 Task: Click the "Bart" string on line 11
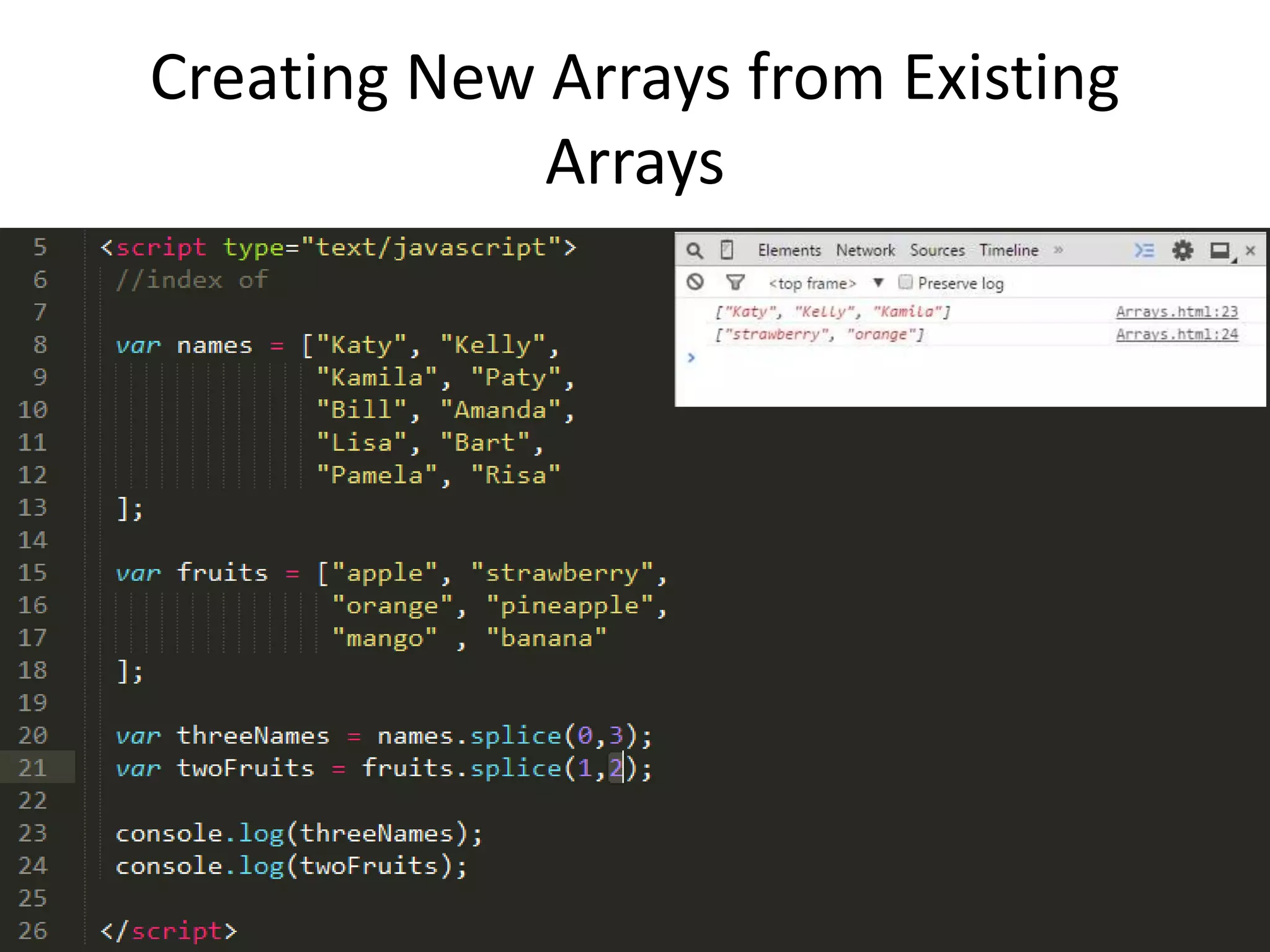click(x=486, y=443)
